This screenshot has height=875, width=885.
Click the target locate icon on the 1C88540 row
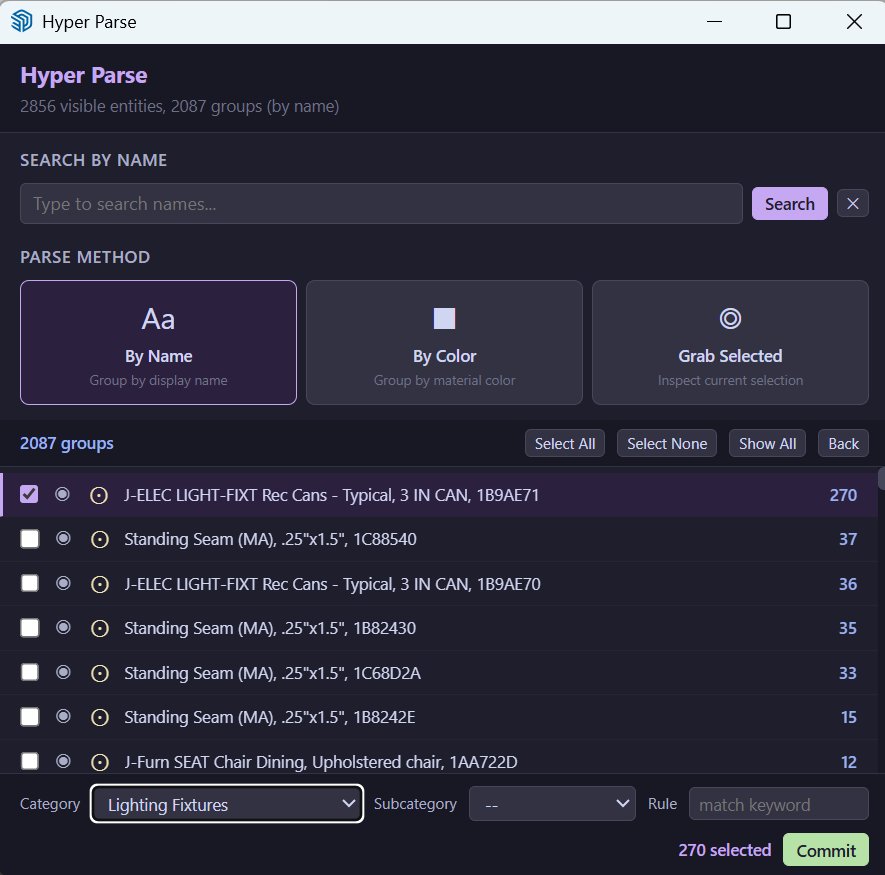point(99,538)
